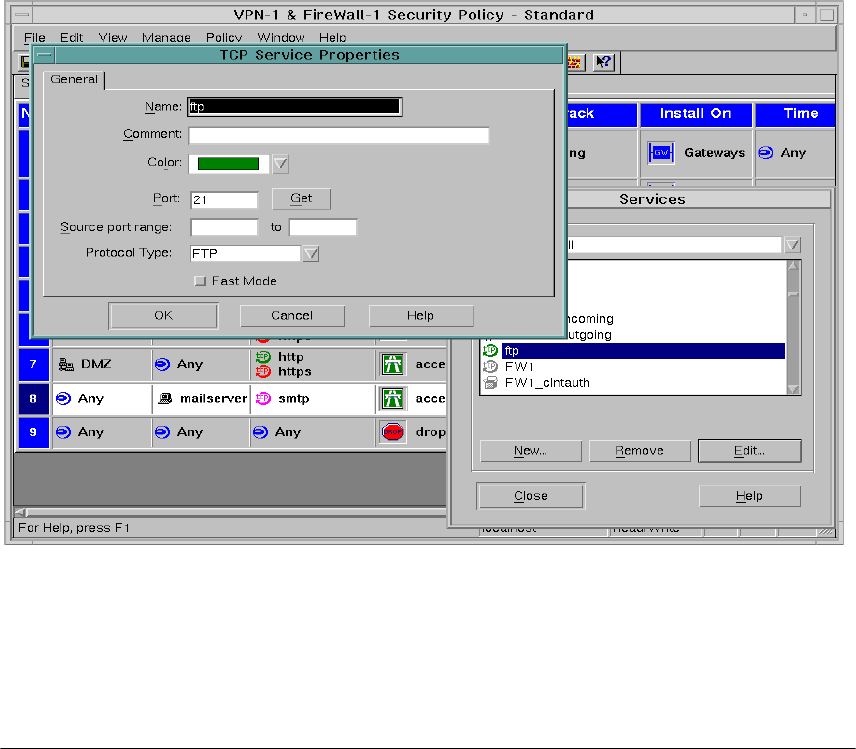Click Edit... in the Services window

coord(750,451)
